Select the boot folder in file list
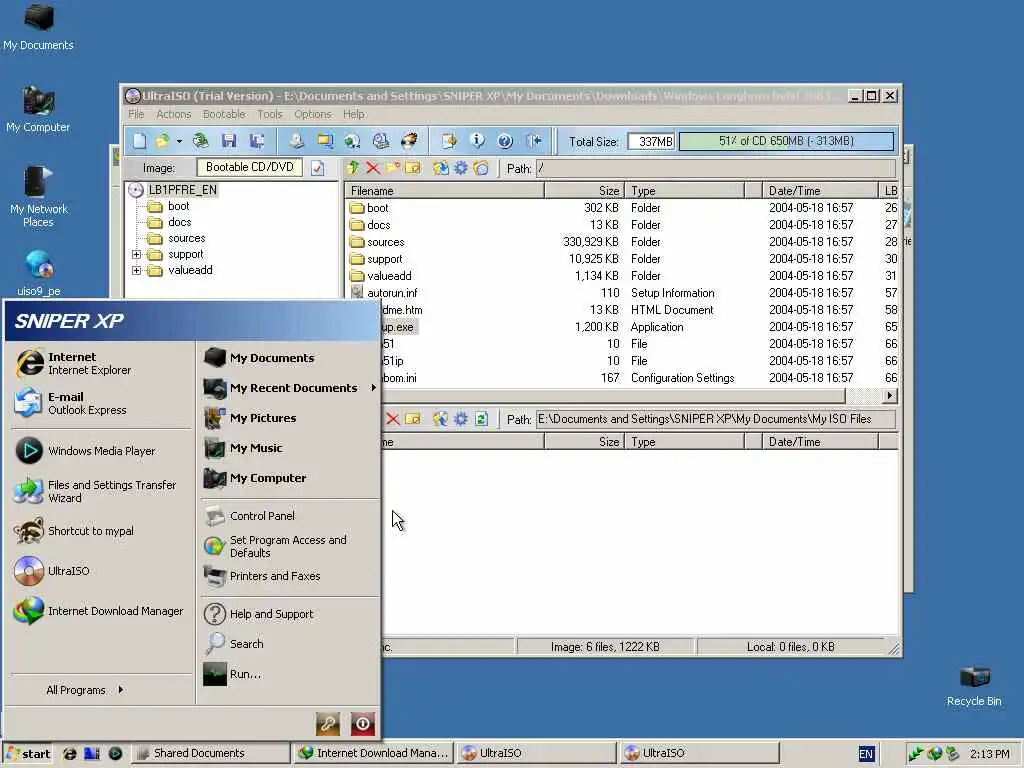The height and width of the screenshot is (768, 1024). [x=377, y=208]
